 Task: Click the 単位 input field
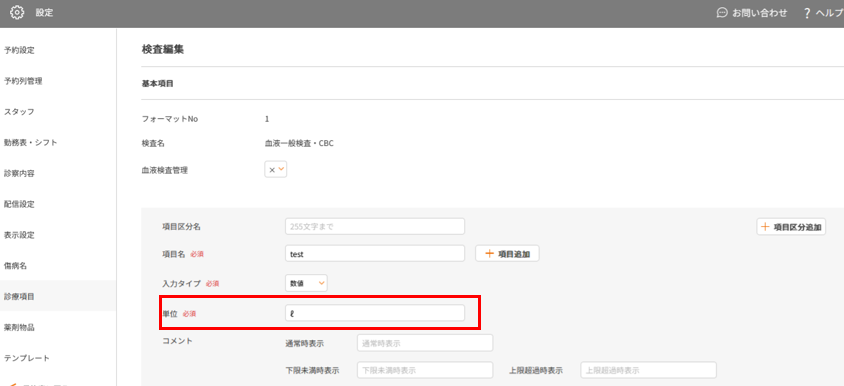[x=375, y=313]
